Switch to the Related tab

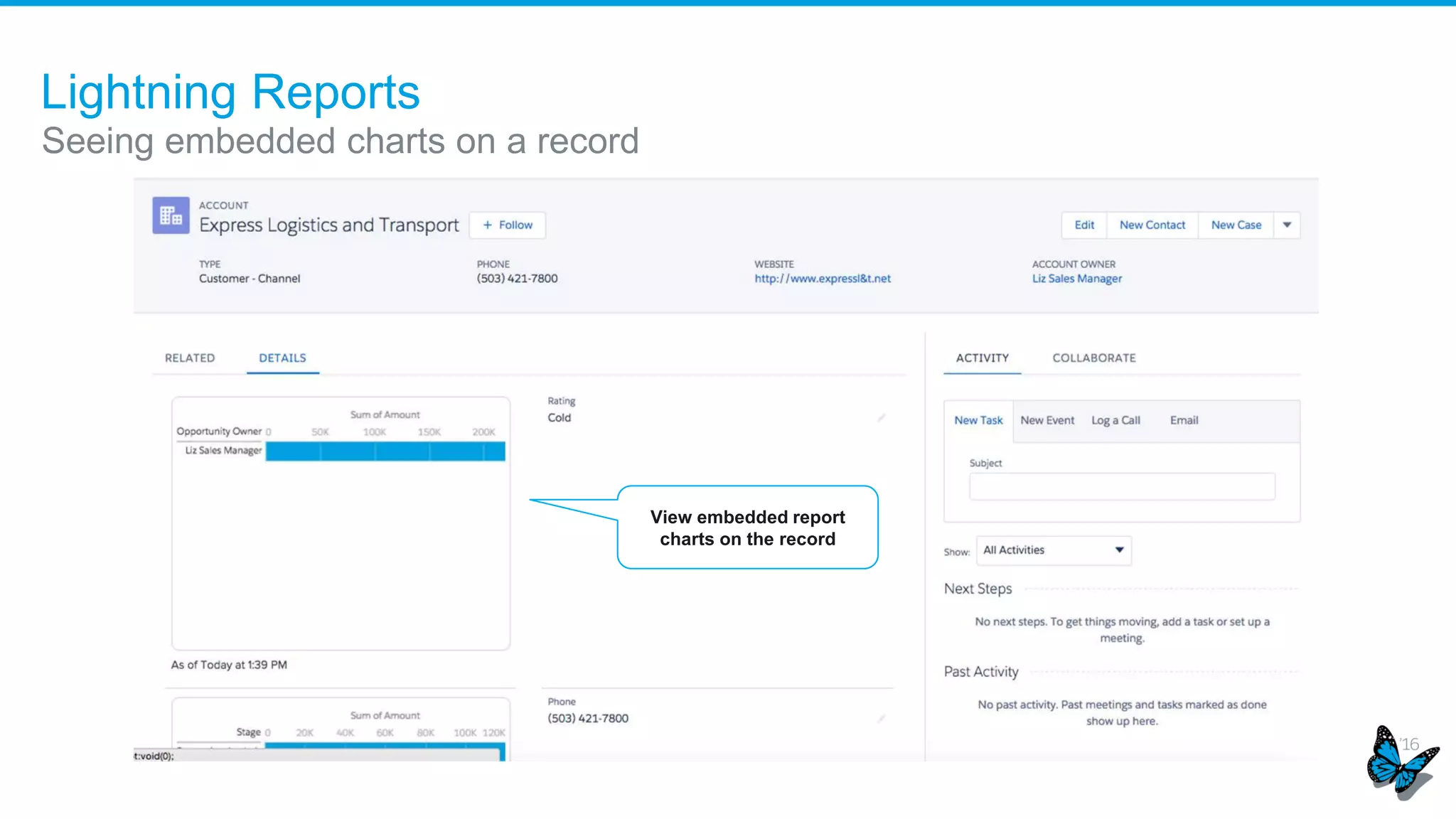(x=190, y=358)
